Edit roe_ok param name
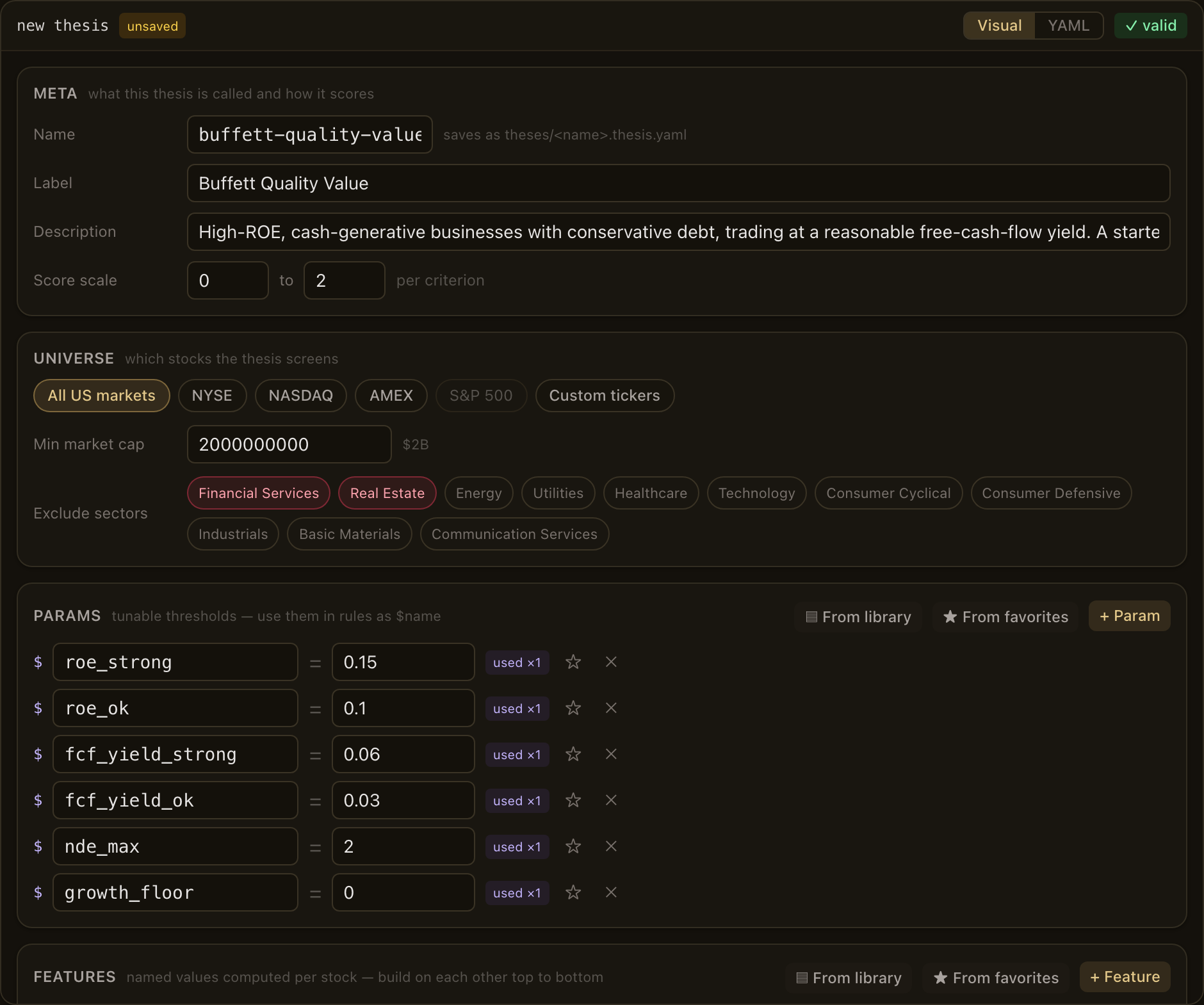Screen dimensions: 1204x1005 click(x=175, y=708)
